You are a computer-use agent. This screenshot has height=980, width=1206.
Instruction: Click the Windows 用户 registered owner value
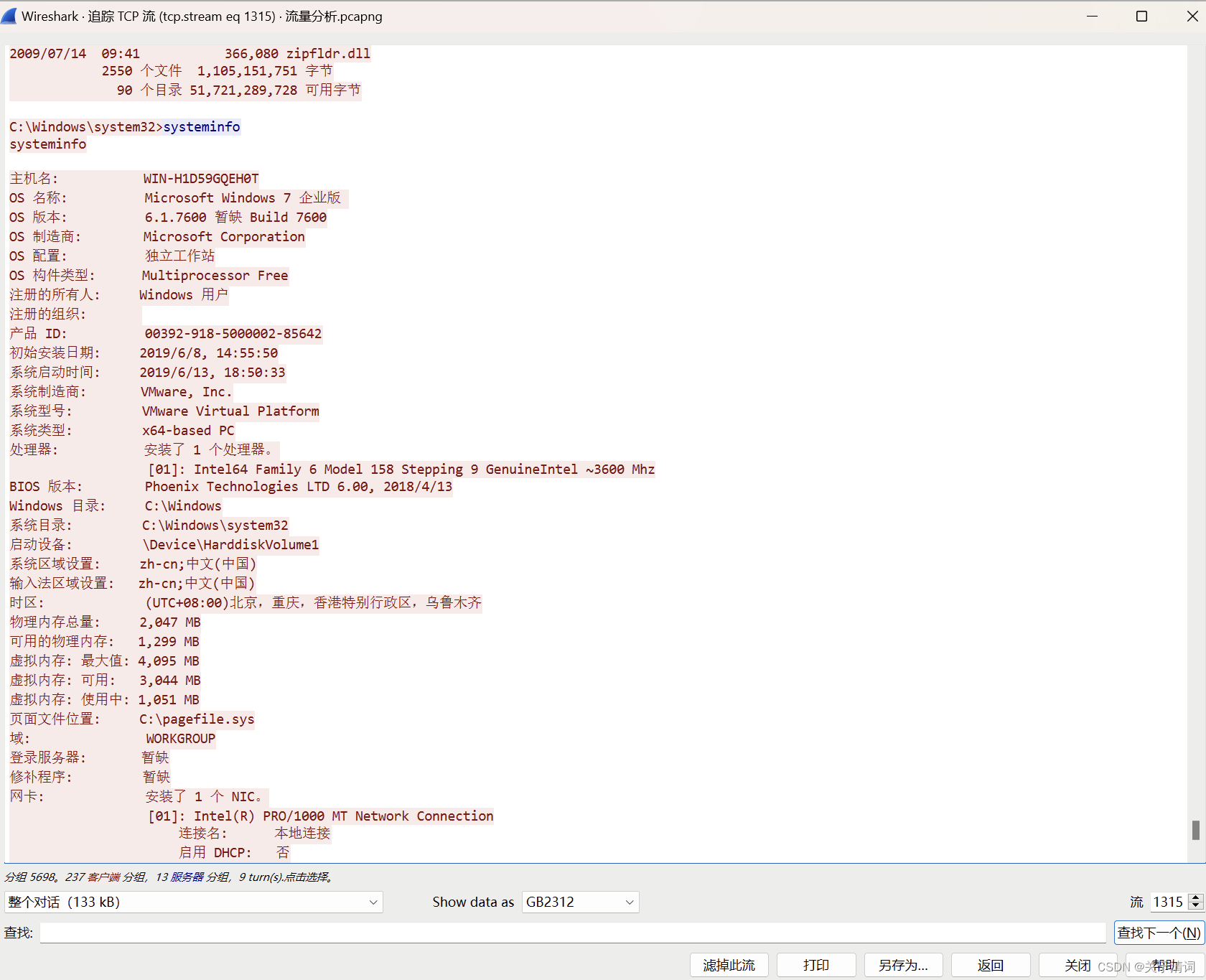click(184, 294)
